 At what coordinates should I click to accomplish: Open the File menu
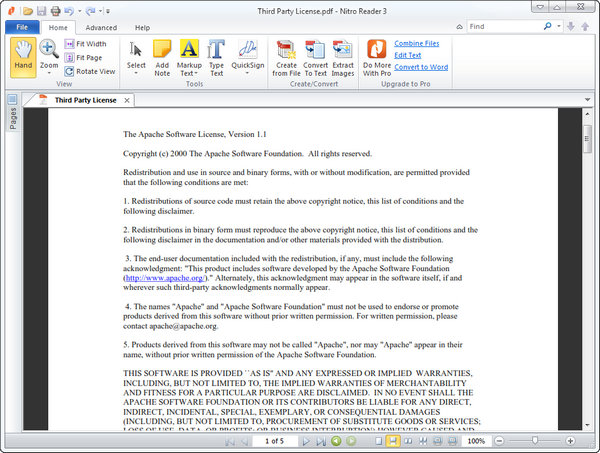click(x=22, y=28)
